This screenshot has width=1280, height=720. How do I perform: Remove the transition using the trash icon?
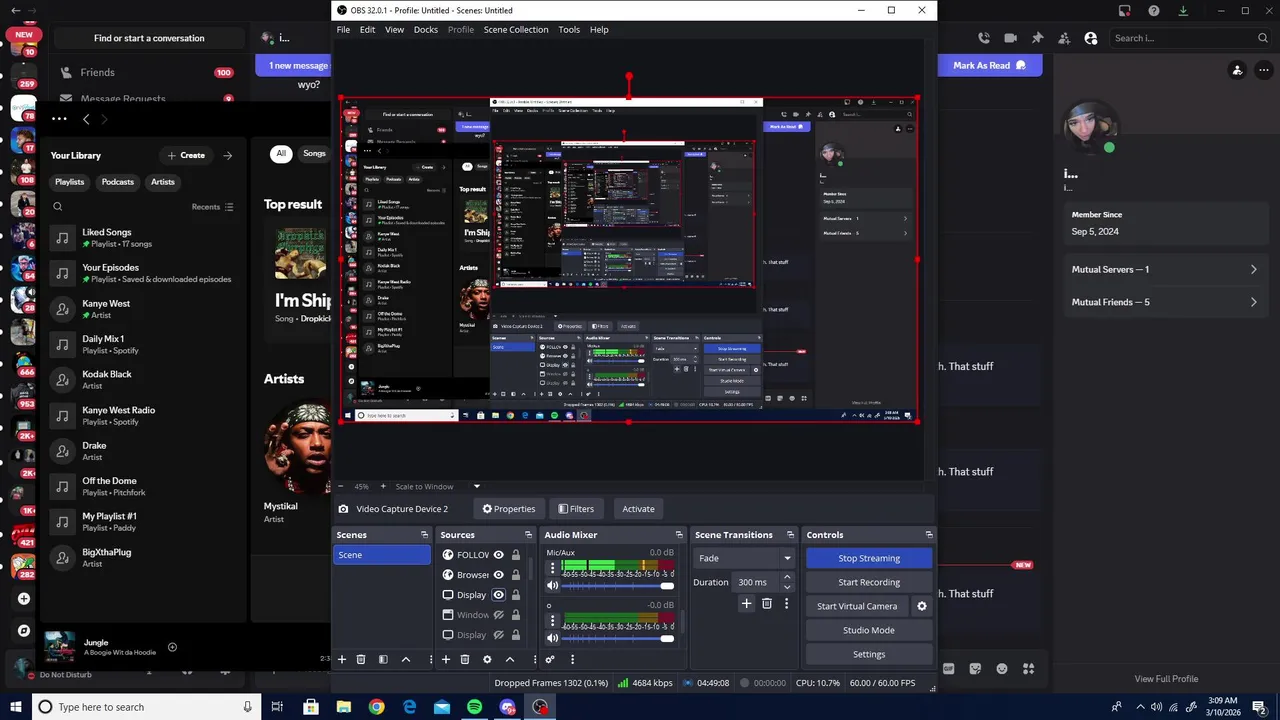pyautogui.click(x=767, y=604)
